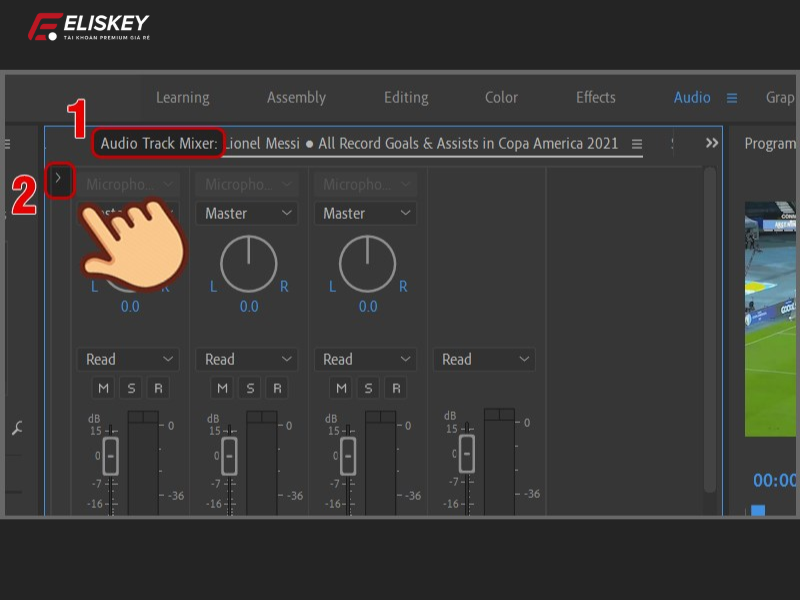Click the mixer's vertical scrollbar

(709, 330)
